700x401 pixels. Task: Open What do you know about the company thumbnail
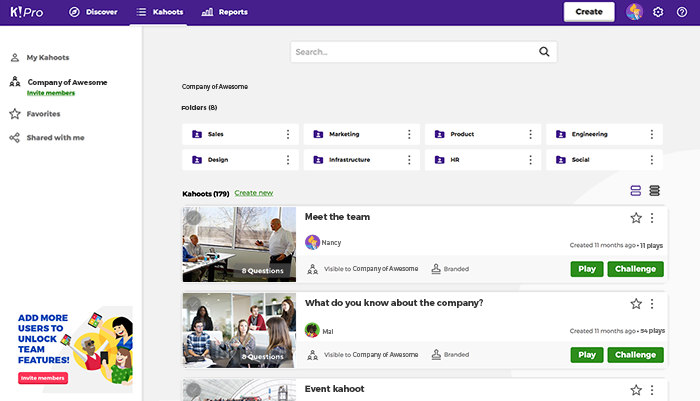click(x=239, y=330)
